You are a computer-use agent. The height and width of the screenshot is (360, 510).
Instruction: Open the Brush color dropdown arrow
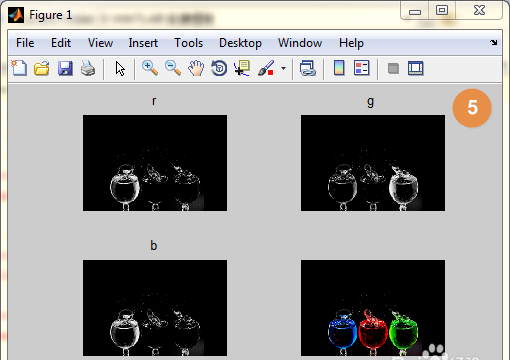[x=283, y=68]
